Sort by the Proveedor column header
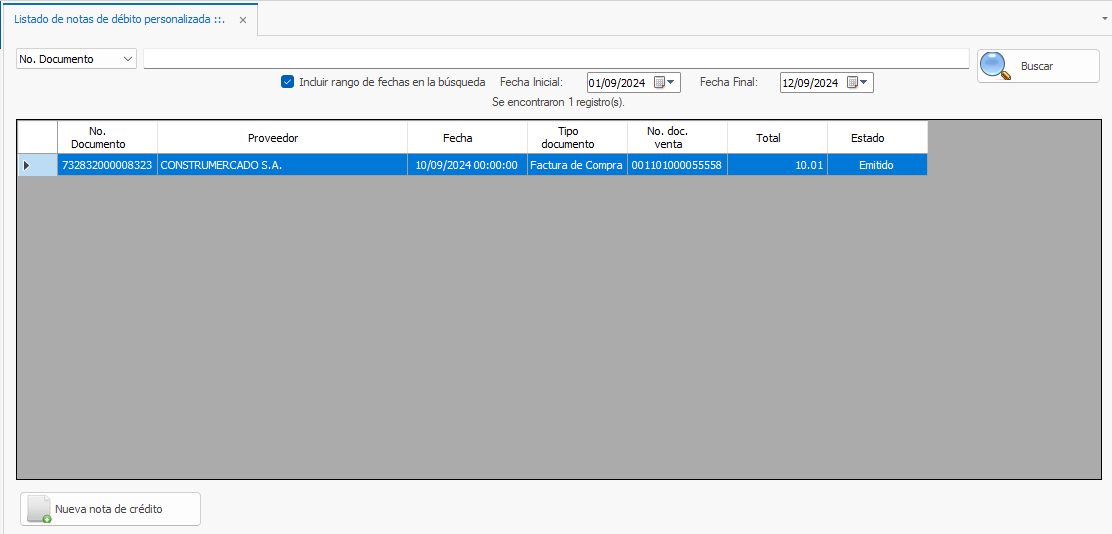Viewport: 1112px width, 534px height. 273,138
